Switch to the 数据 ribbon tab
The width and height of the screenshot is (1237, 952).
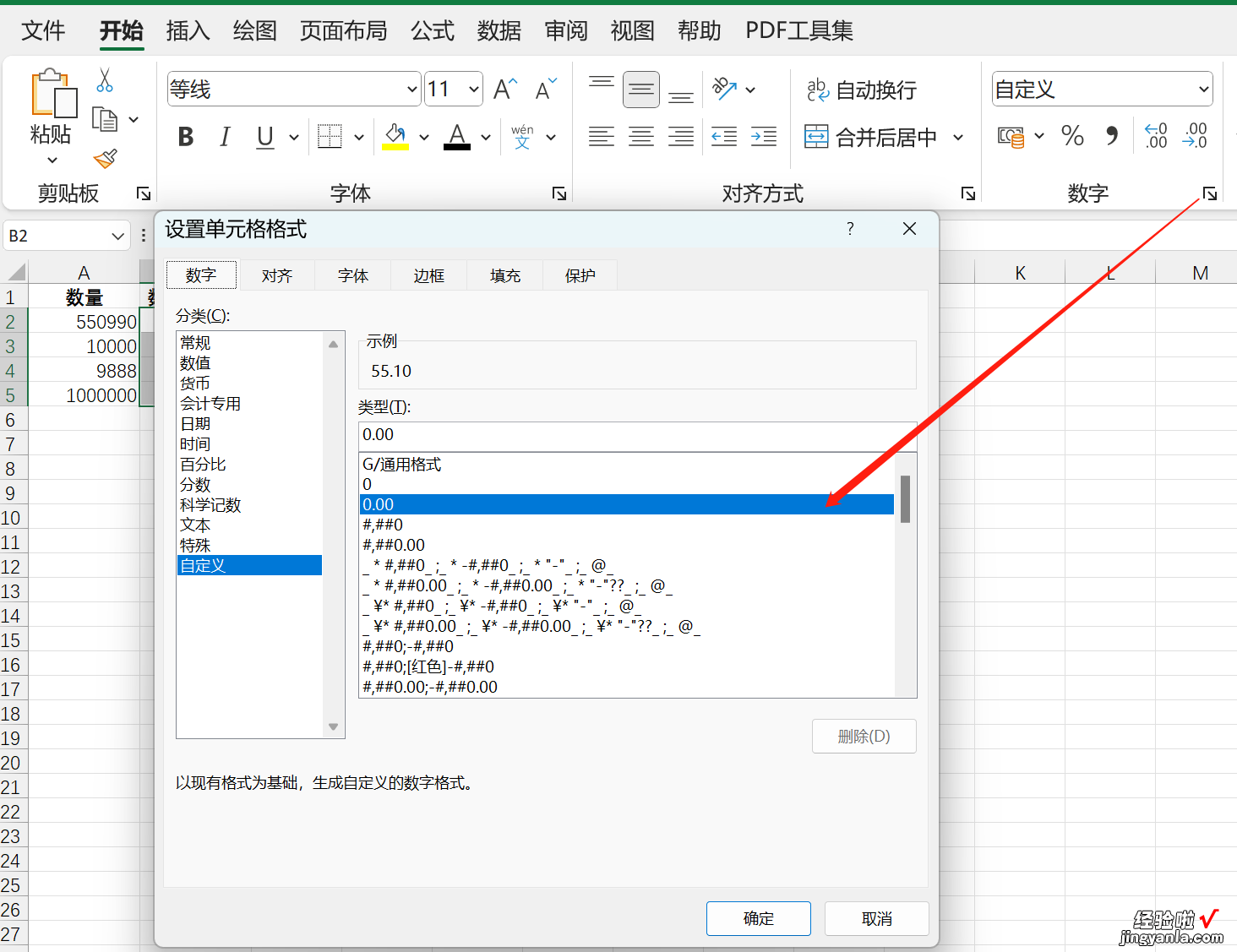(x=499, y=31)
